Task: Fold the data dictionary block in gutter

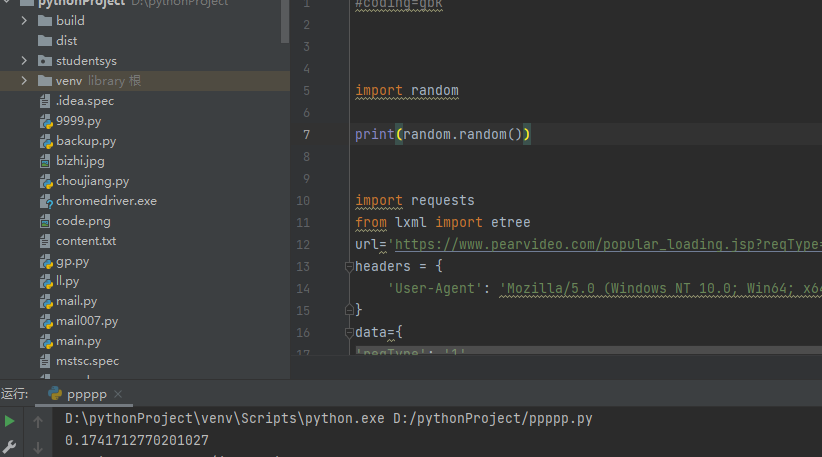Action: [x=348, y=332]
